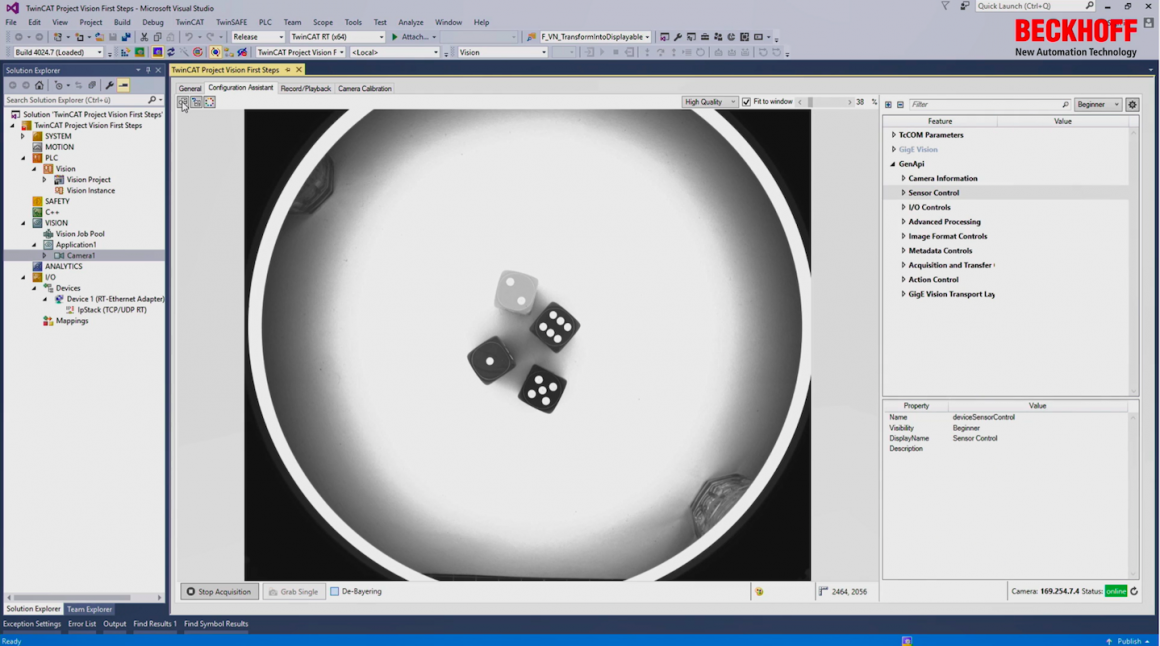
Task: Click the feature Filter input field
Action: (989, 104)
